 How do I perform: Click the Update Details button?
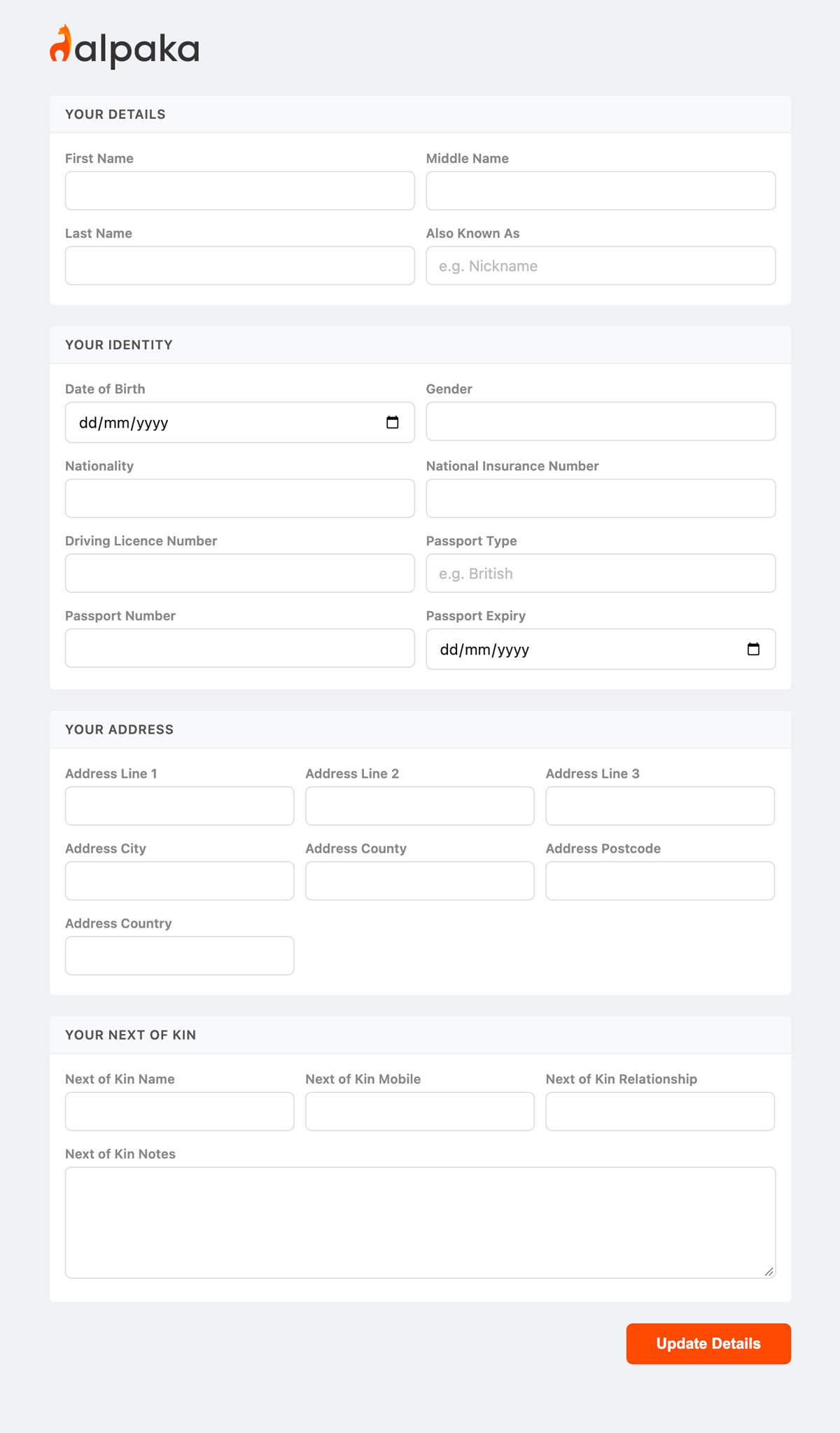pos(708,1343)
